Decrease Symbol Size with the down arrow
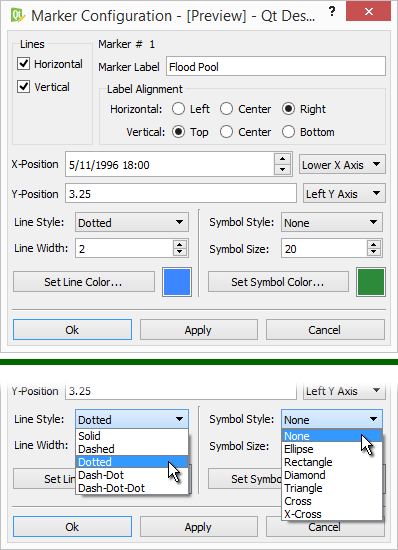 (374, 252)
